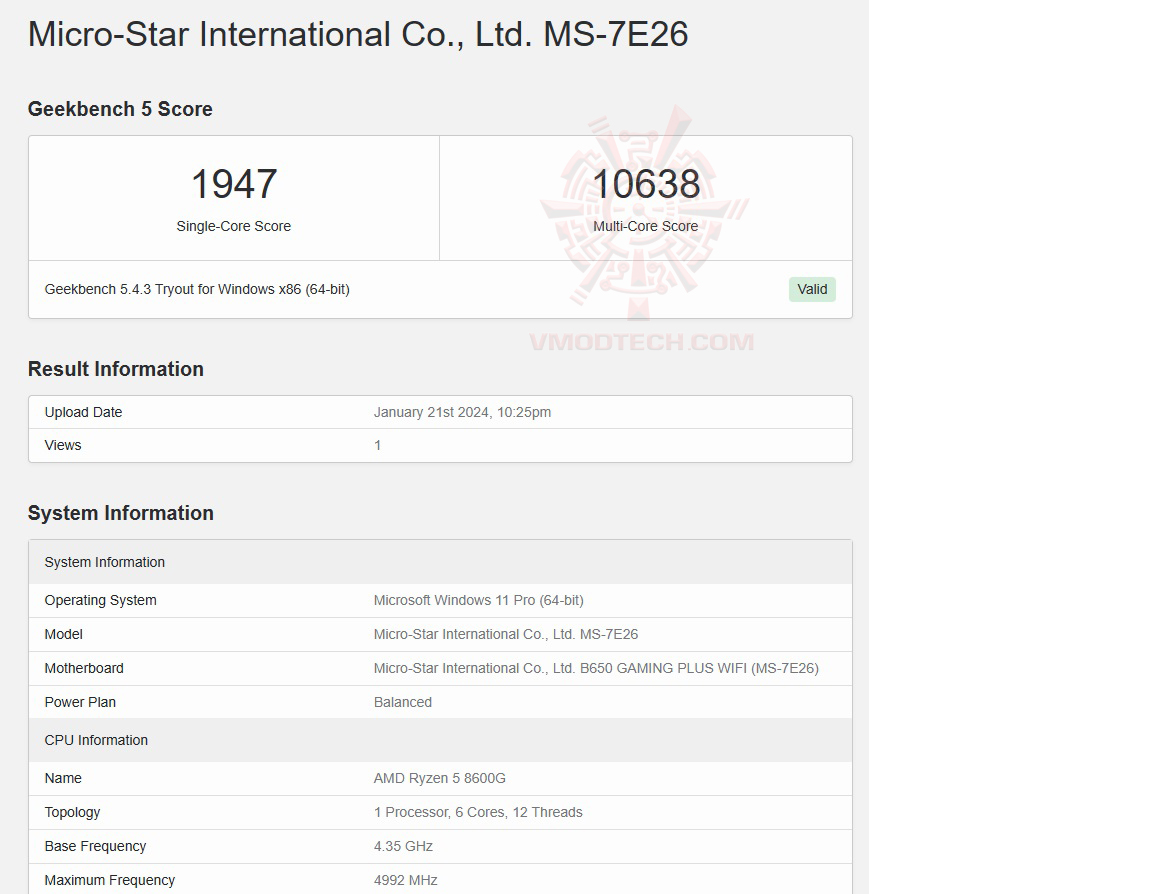The width and height of the screenshot is (1152, 894).
Task: Select the 'Result Information' heading
Action: (115, 369)
